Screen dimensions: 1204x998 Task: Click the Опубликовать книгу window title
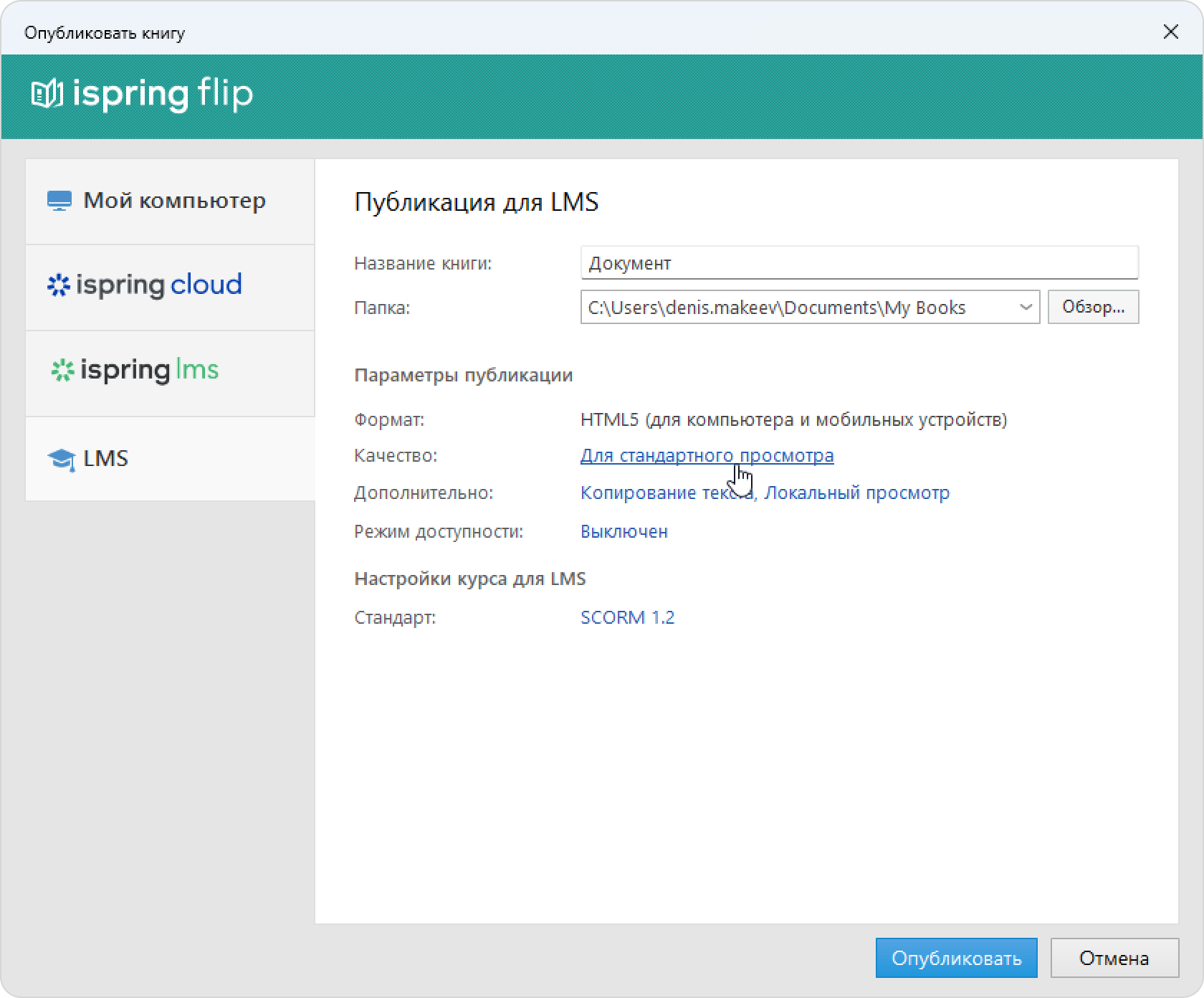105,33
